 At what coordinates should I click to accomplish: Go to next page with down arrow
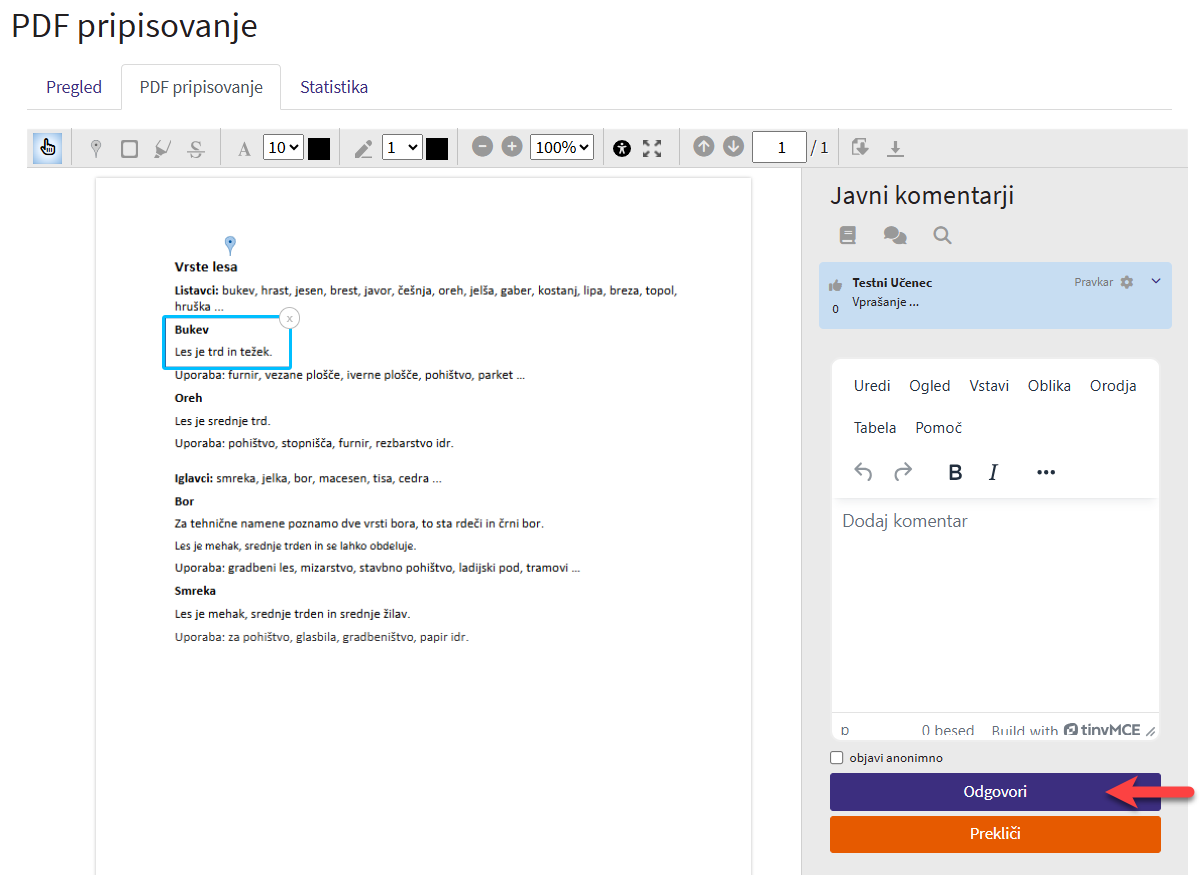(x=734, y=147)
